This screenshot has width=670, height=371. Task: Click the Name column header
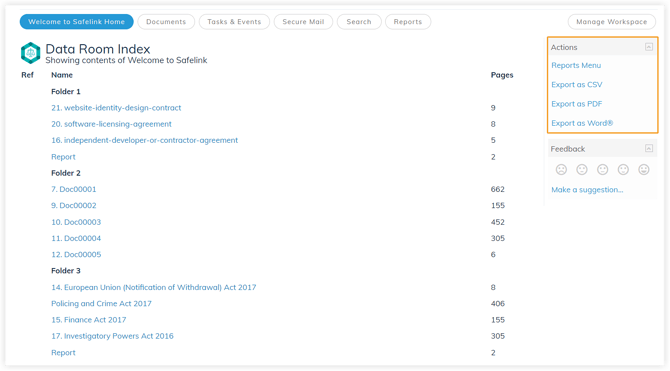(x=62, y=75)
